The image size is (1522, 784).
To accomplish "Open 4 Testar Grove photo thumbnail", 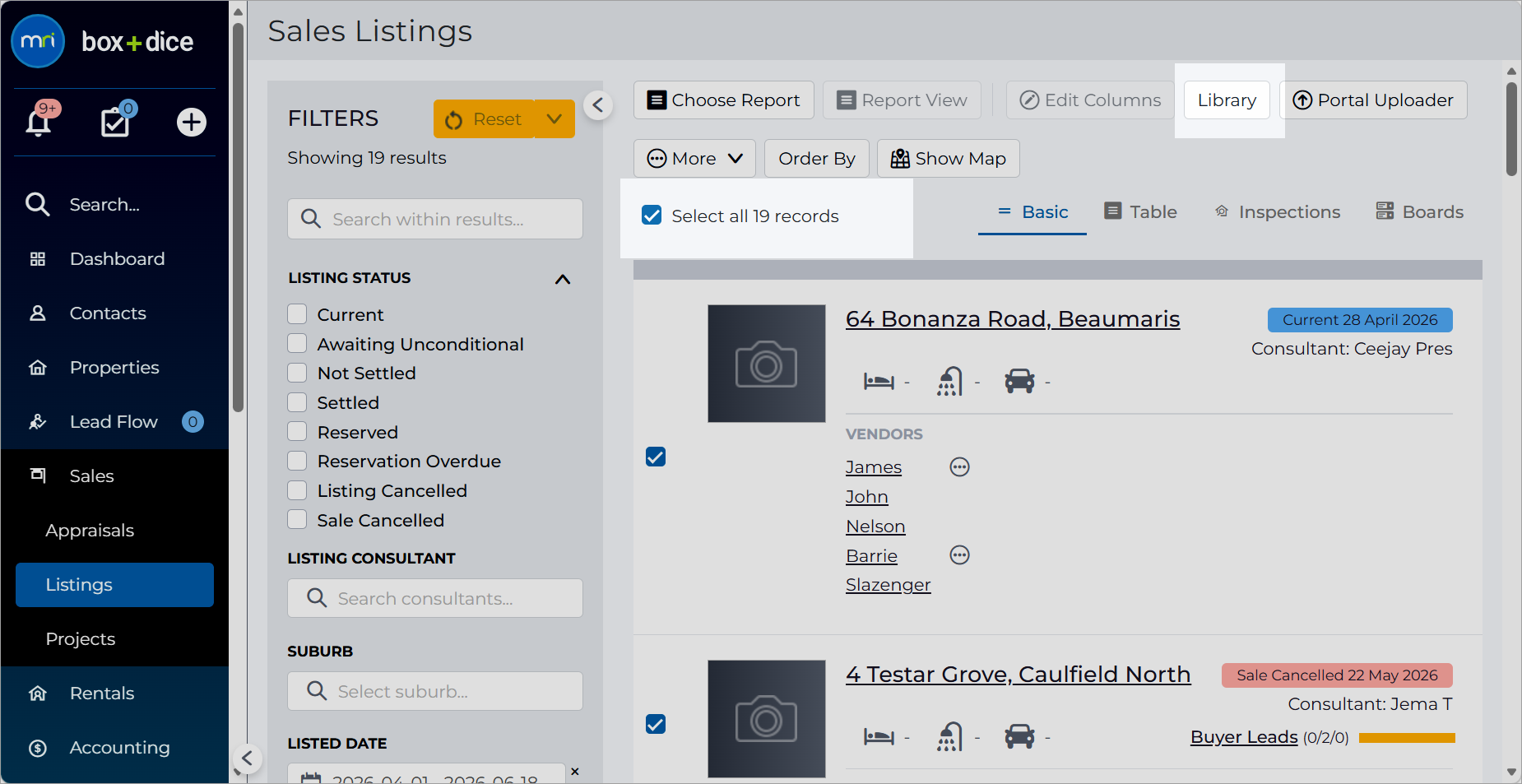I will pos(767,719).
